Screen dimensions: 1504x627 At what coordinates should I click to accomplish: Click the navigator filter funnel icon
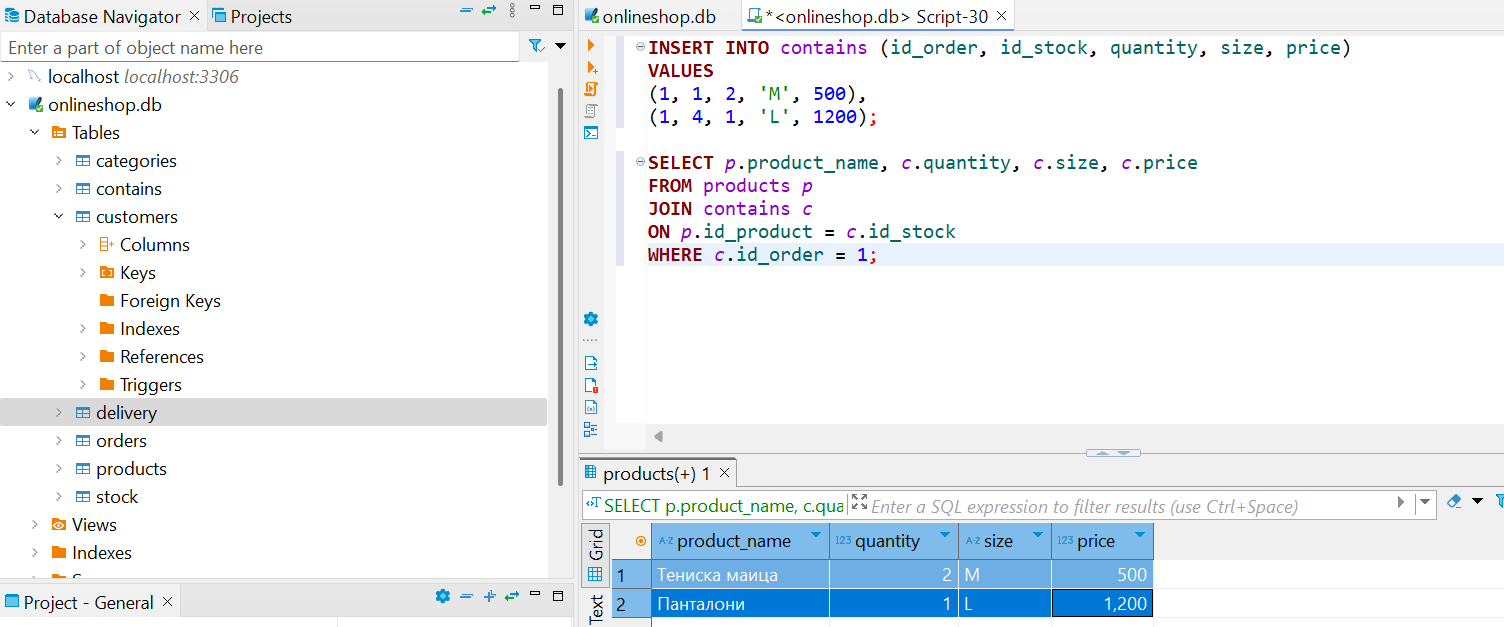pos(536,46)
